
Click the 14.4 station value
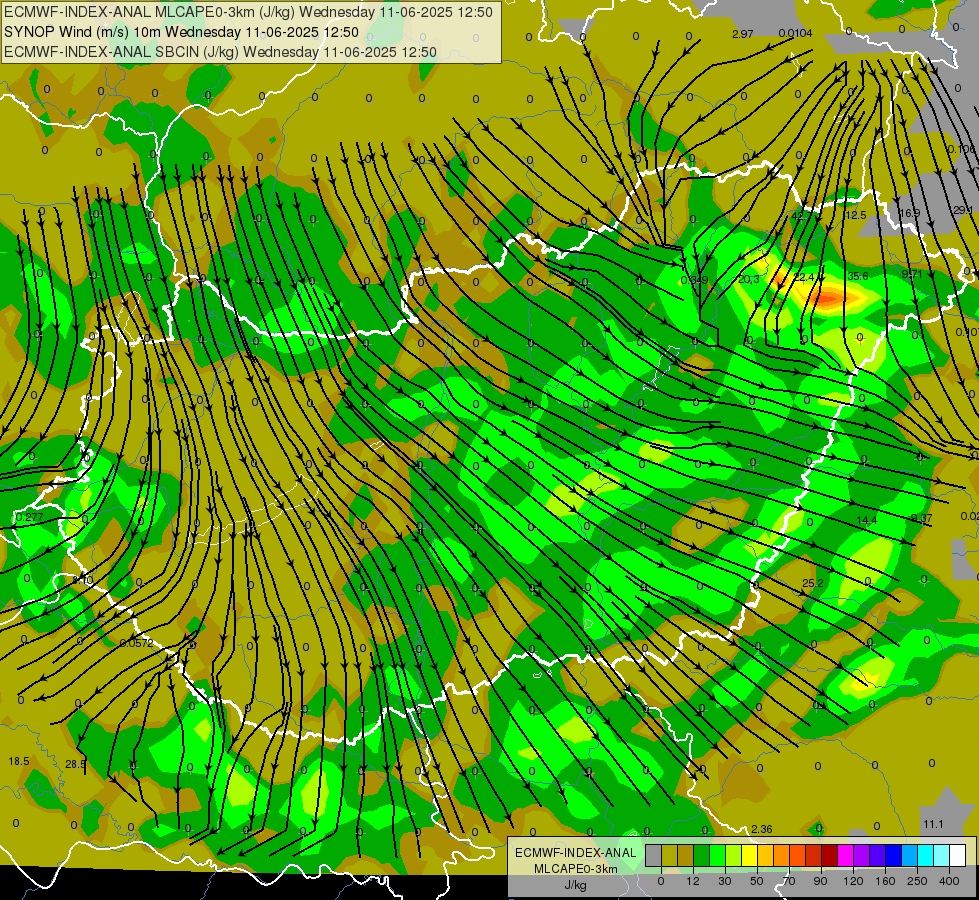click(x=867, y=520)
